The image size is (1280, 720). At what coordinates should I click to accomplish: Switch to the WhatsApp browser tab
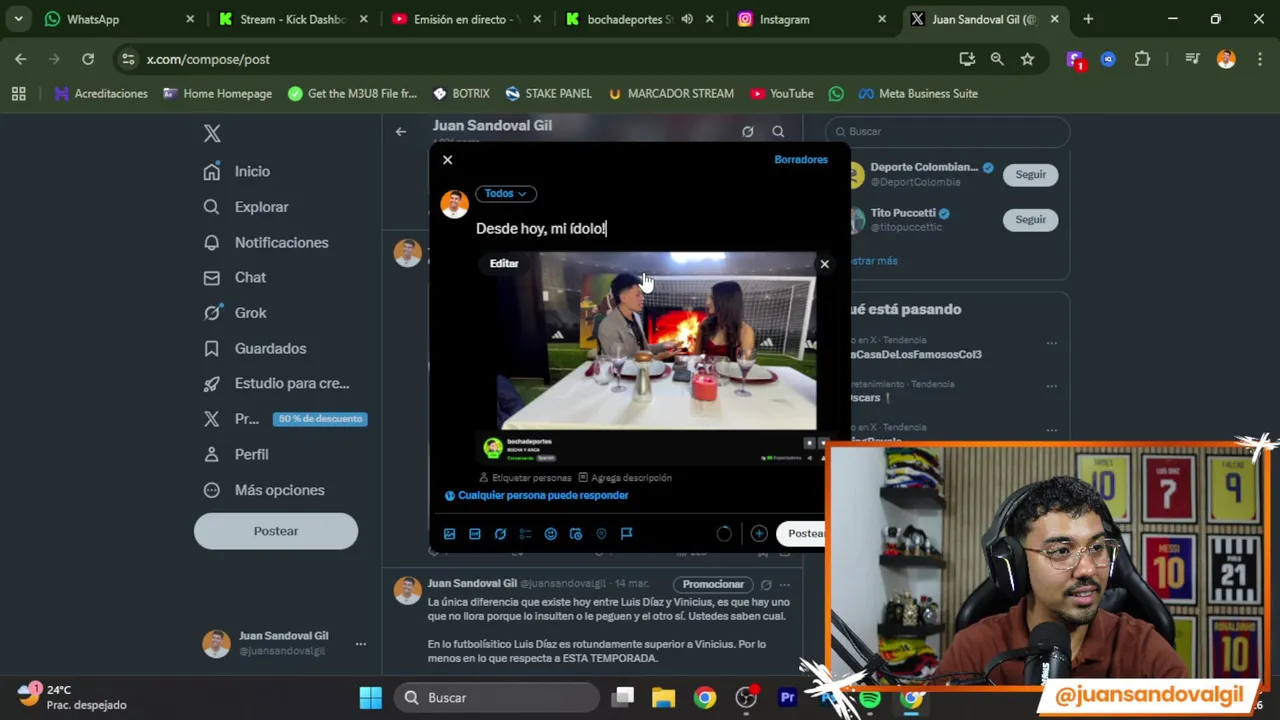click(x=118, y=19)
